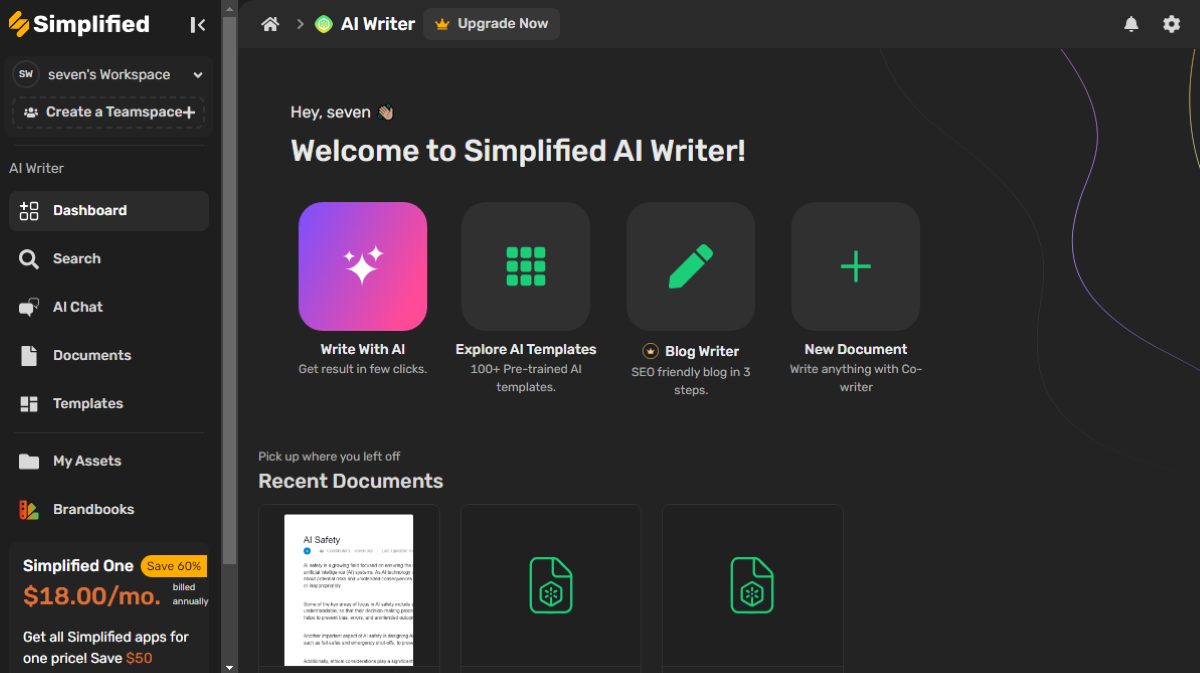Click the Search magnifier icon

pos(29,259)
